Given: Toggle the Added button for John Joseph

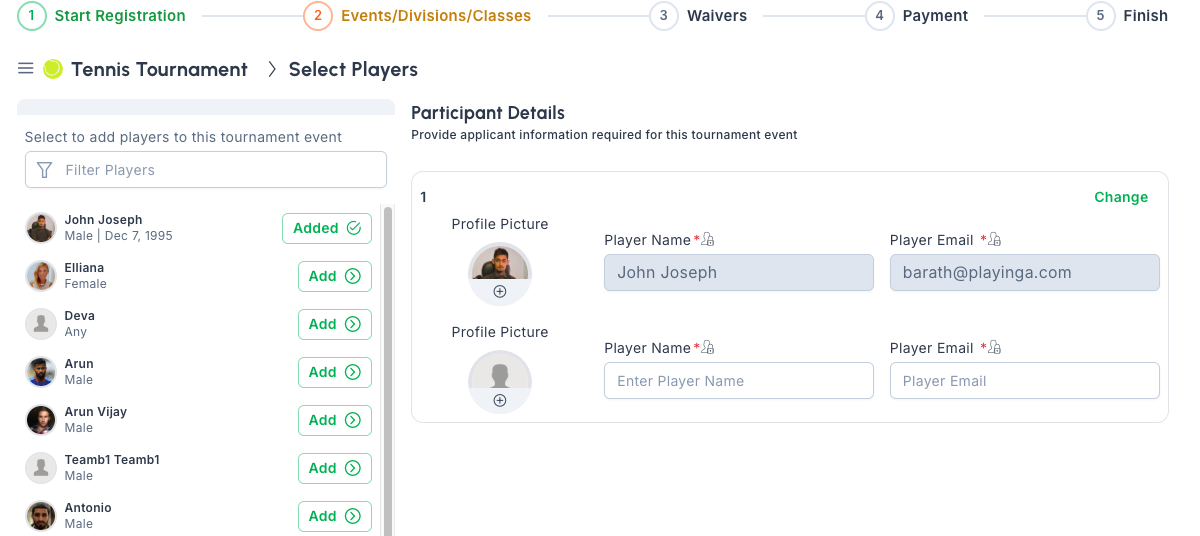Looking at the screenshot, I should (327, 228).
